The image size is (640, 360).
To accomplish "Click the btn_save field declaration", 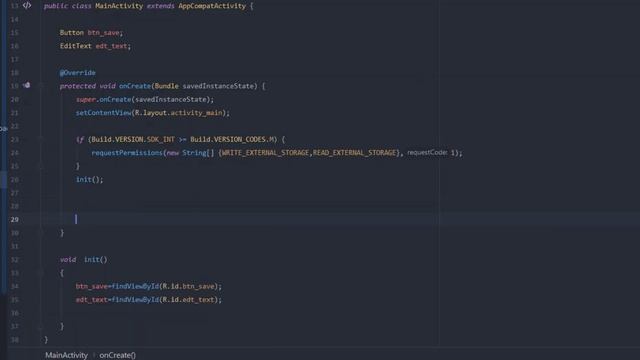I will 103,33.
